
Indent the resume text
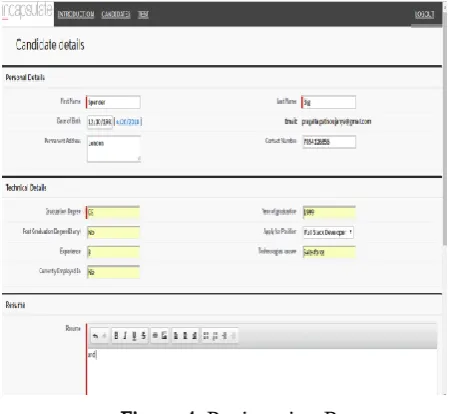click(224, 336)
